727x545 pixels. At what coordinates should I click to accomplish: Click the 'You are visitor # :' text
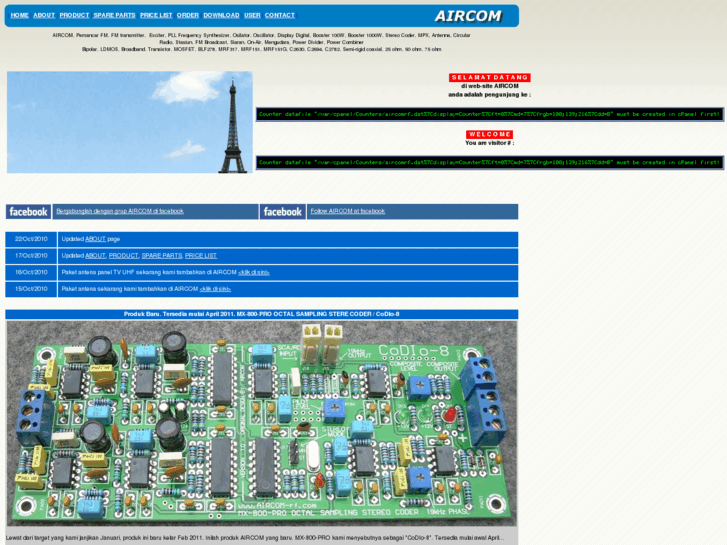490,143
